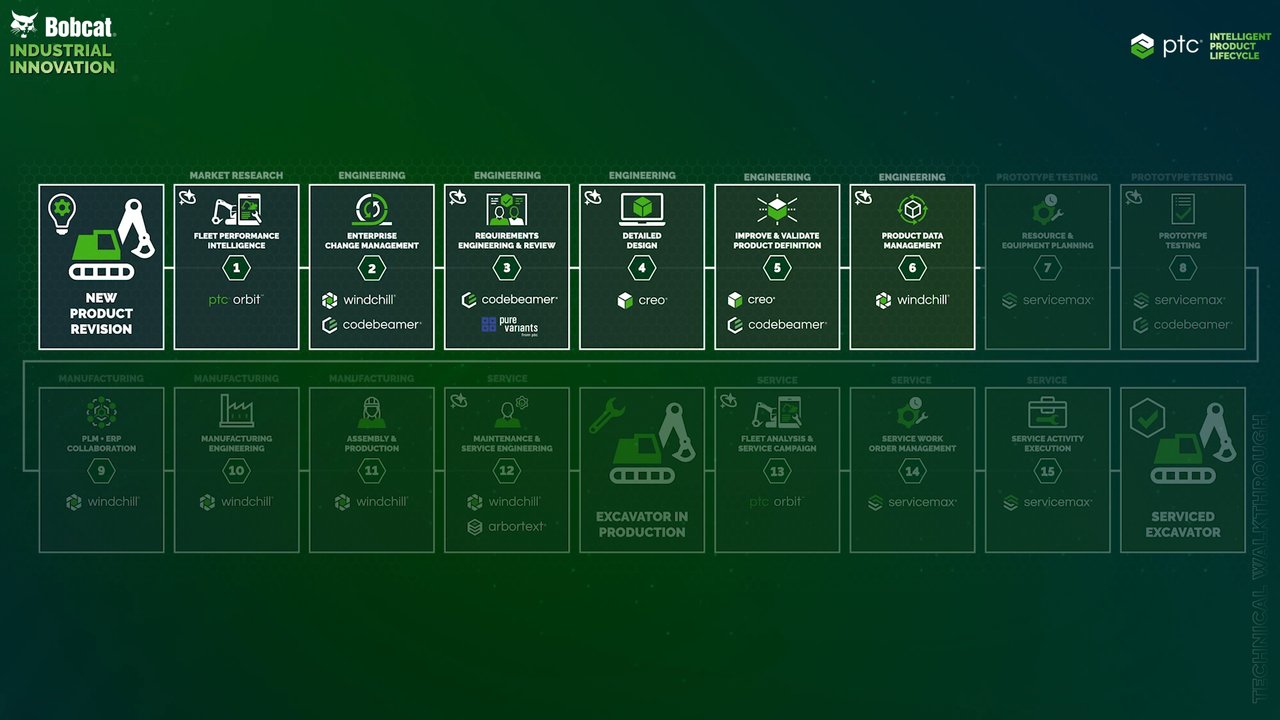Viewport: 1280px width, 720px height.
Task: Select the step 8 hexagon
Action: pos(1183,268)
